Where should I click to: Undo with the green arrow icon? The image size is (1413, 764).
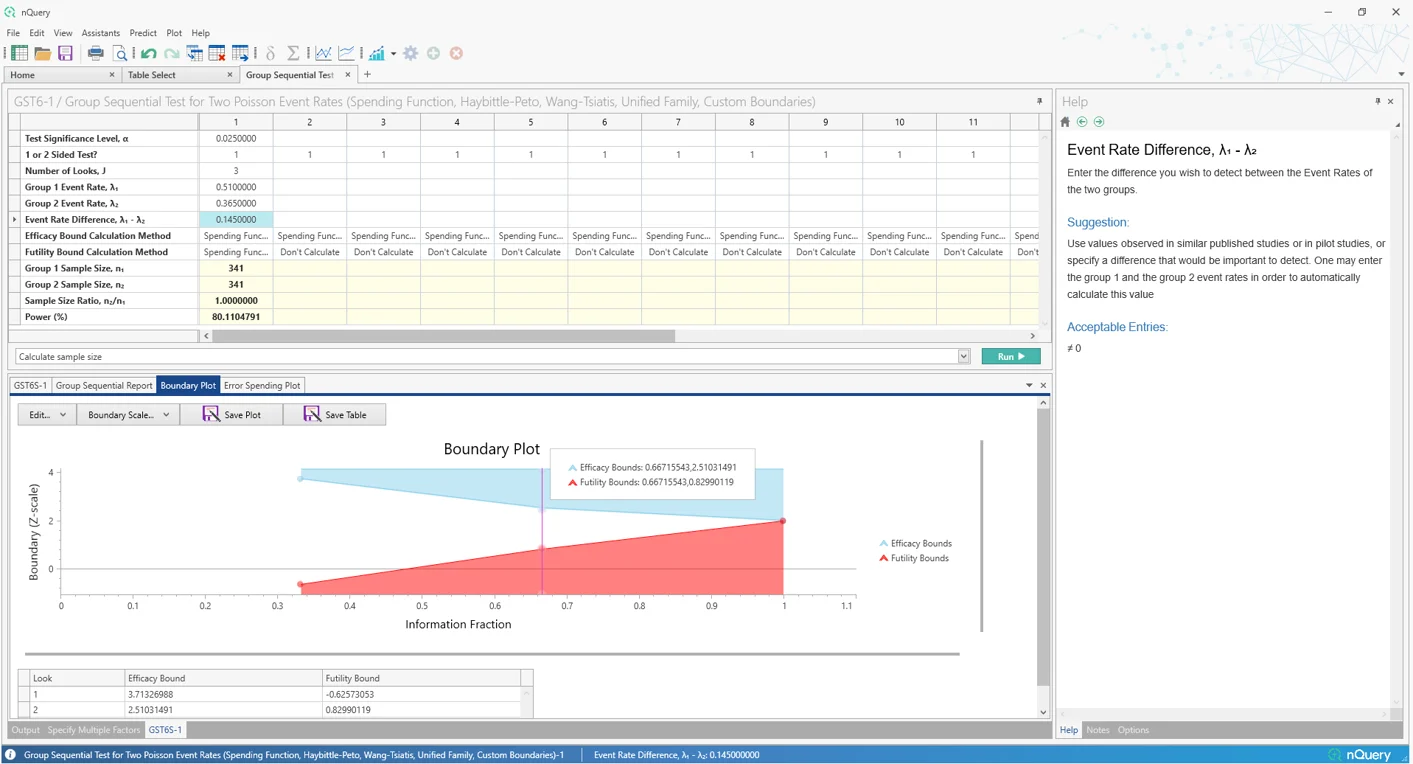pyautogui.click(x=148, y=53)
